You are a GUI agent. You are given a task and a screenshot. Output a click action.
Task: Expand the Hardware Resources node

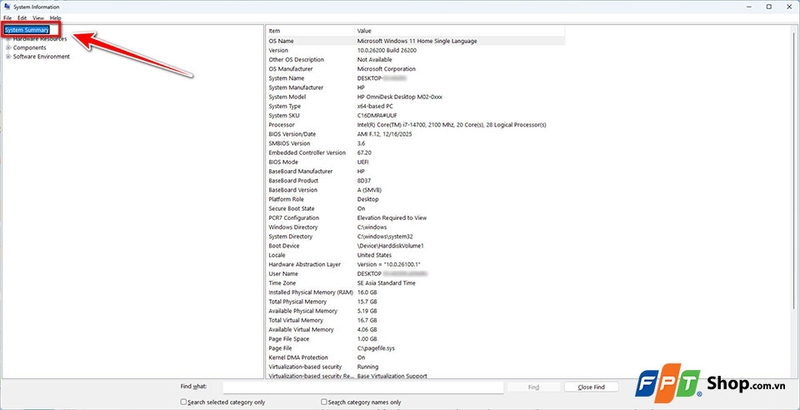tap(8, 39)
